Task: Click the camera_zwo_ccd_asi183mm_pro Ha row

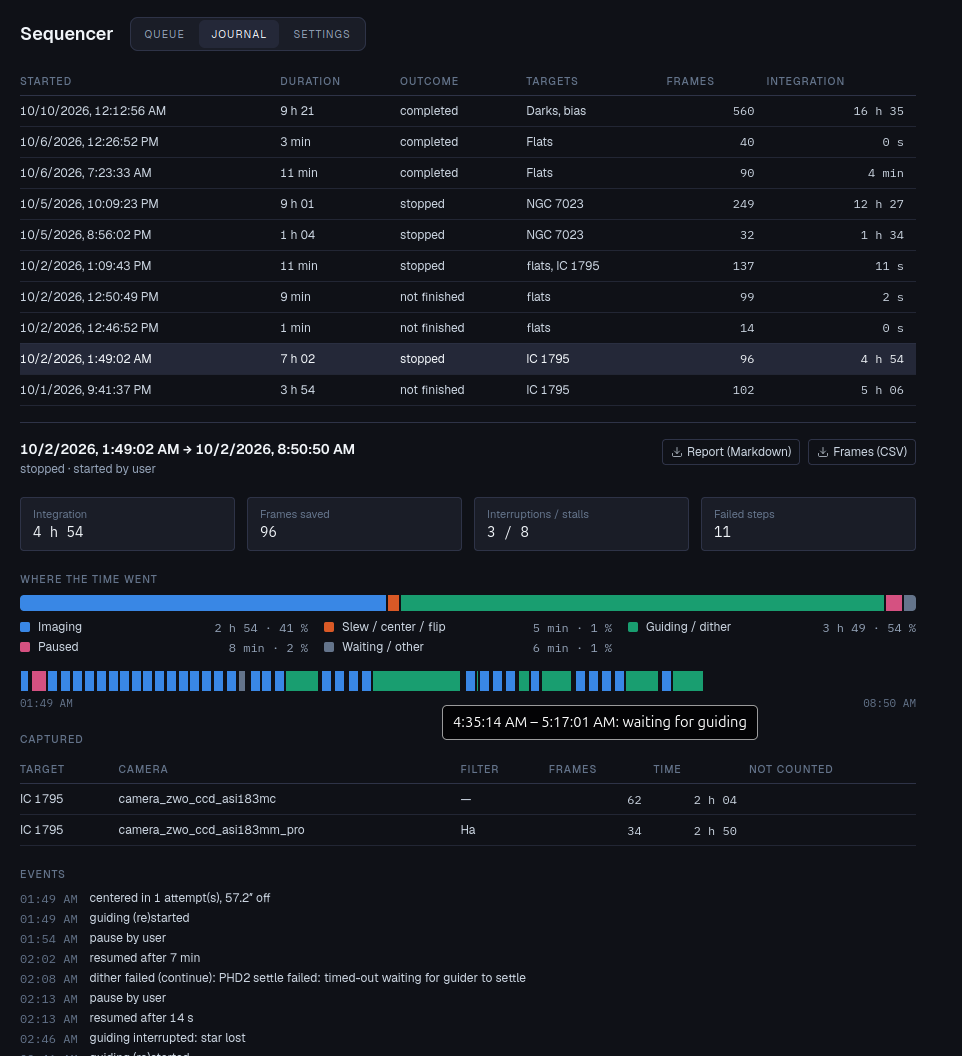Action: click(x=468, y=830)
